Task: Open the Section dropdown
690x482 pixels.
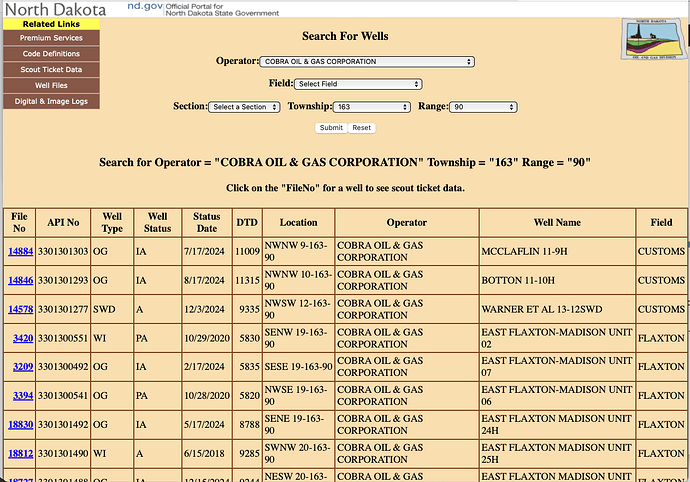Action: (244, 107)
